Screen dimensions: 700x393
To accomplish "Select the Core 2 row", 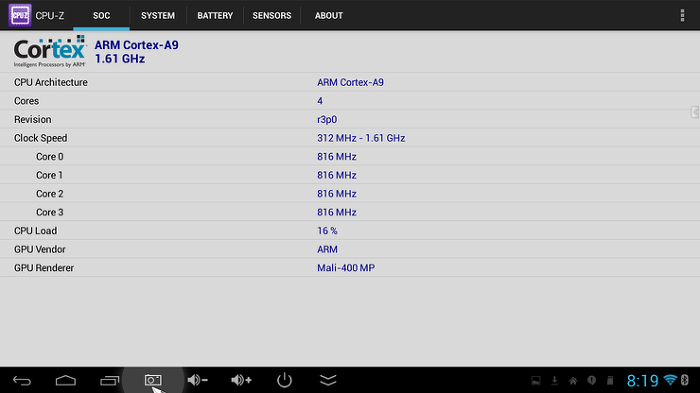I will point(350,193).
